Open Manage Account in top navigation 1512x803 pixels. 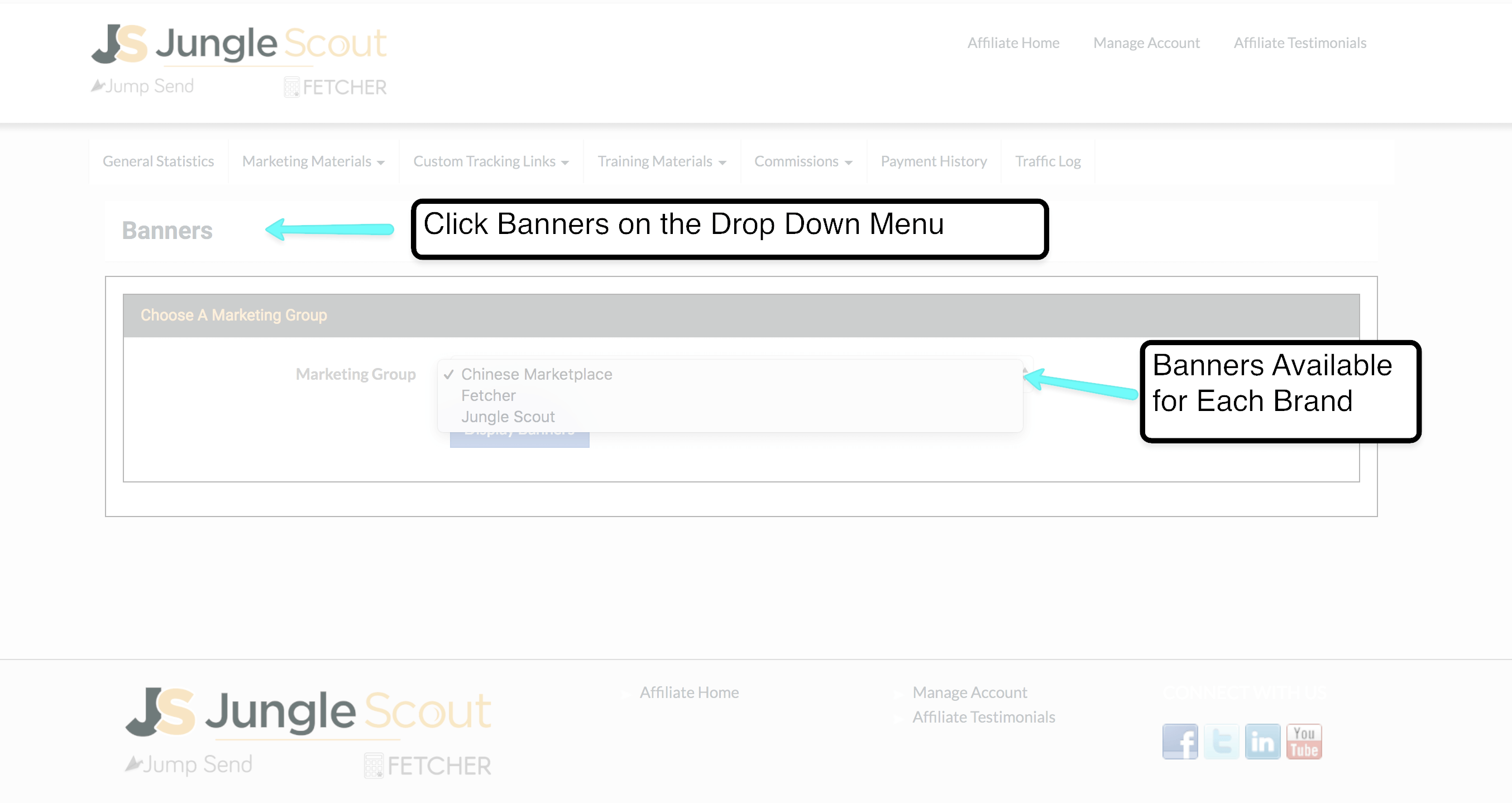[1146, 43]
